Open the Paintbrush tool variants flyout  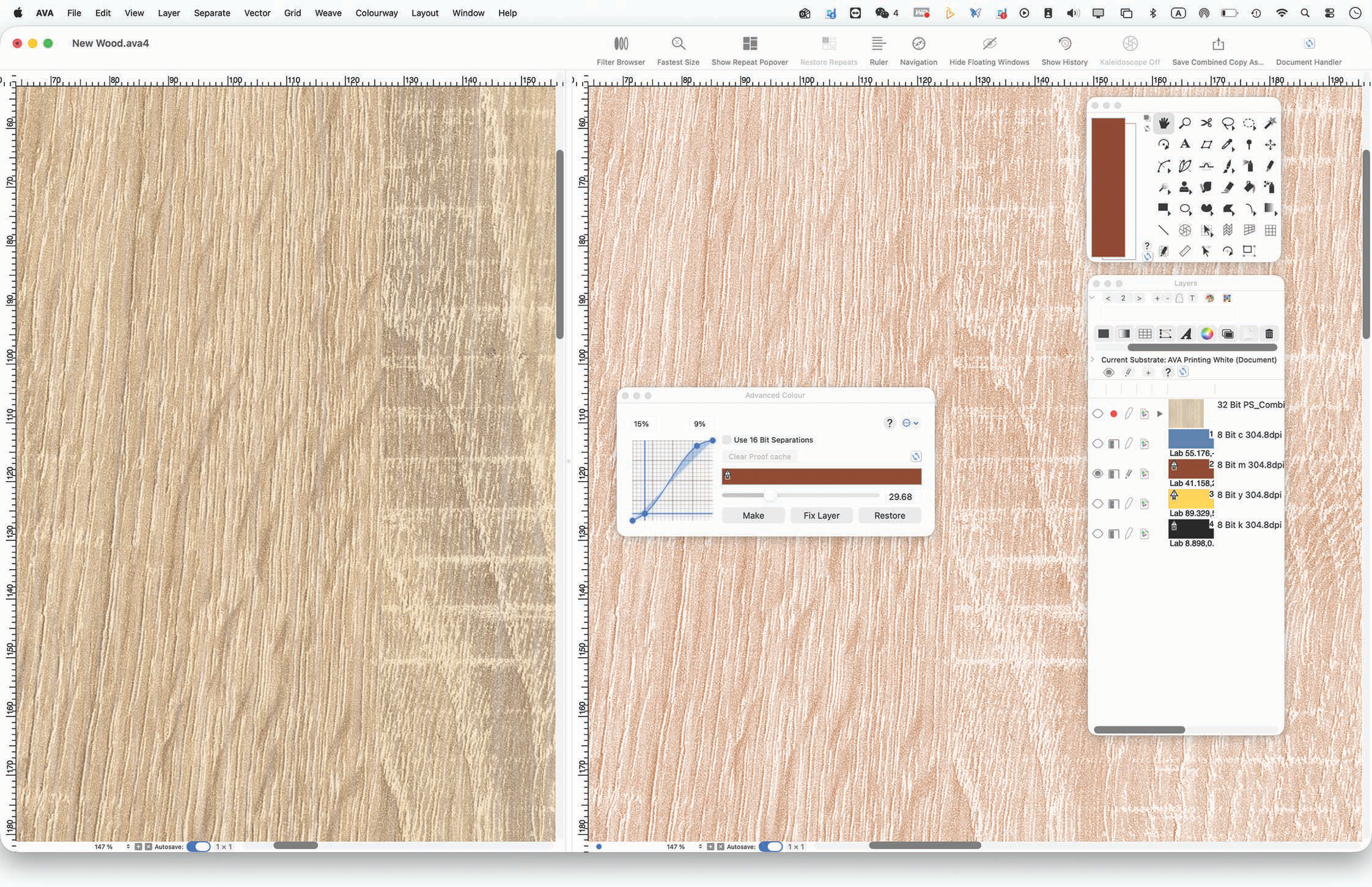(1228, 166)
